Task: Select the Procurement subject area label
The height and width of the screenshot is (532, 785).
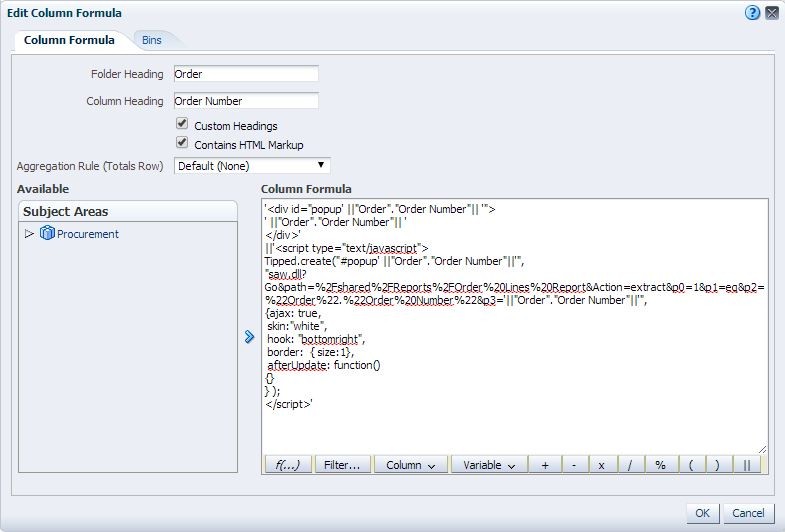Action: click(88, 234)
